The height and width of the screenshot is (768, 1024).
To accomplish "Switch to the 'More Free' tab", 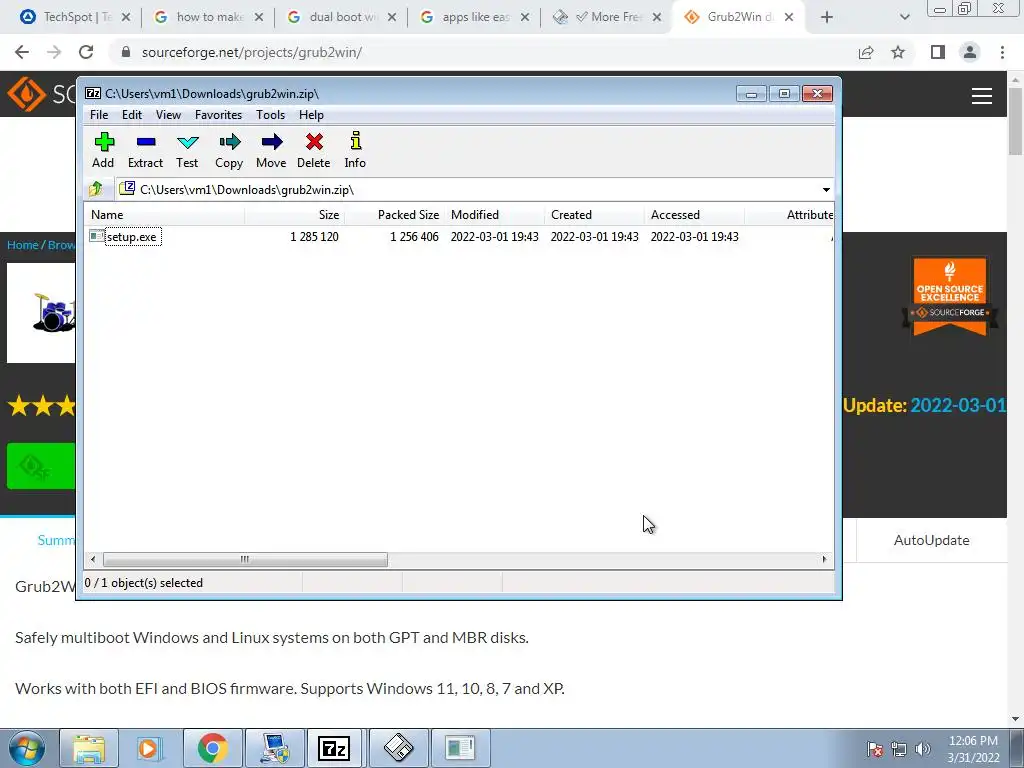I will coord(607,17).
